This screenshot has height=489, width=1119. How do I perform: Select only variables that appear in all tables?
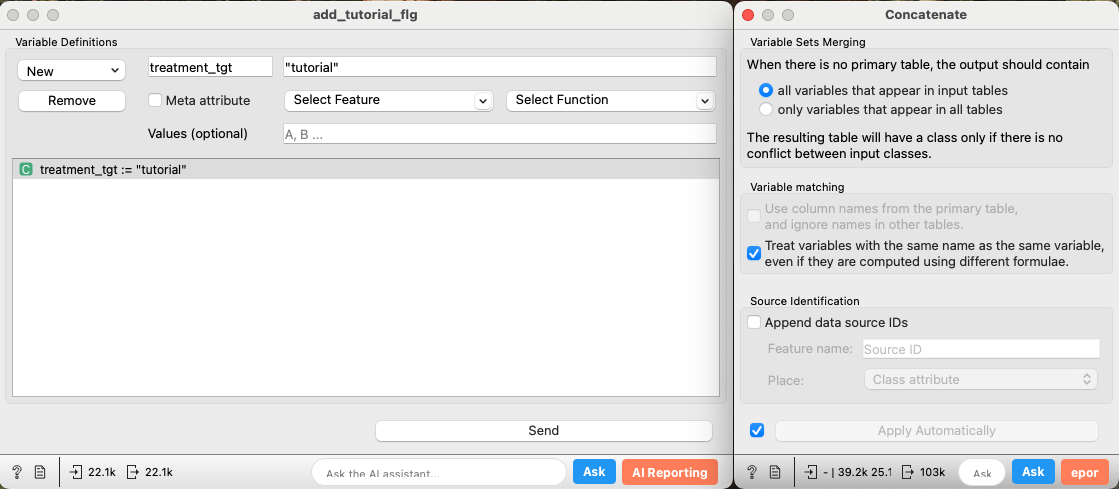[766, 109]
